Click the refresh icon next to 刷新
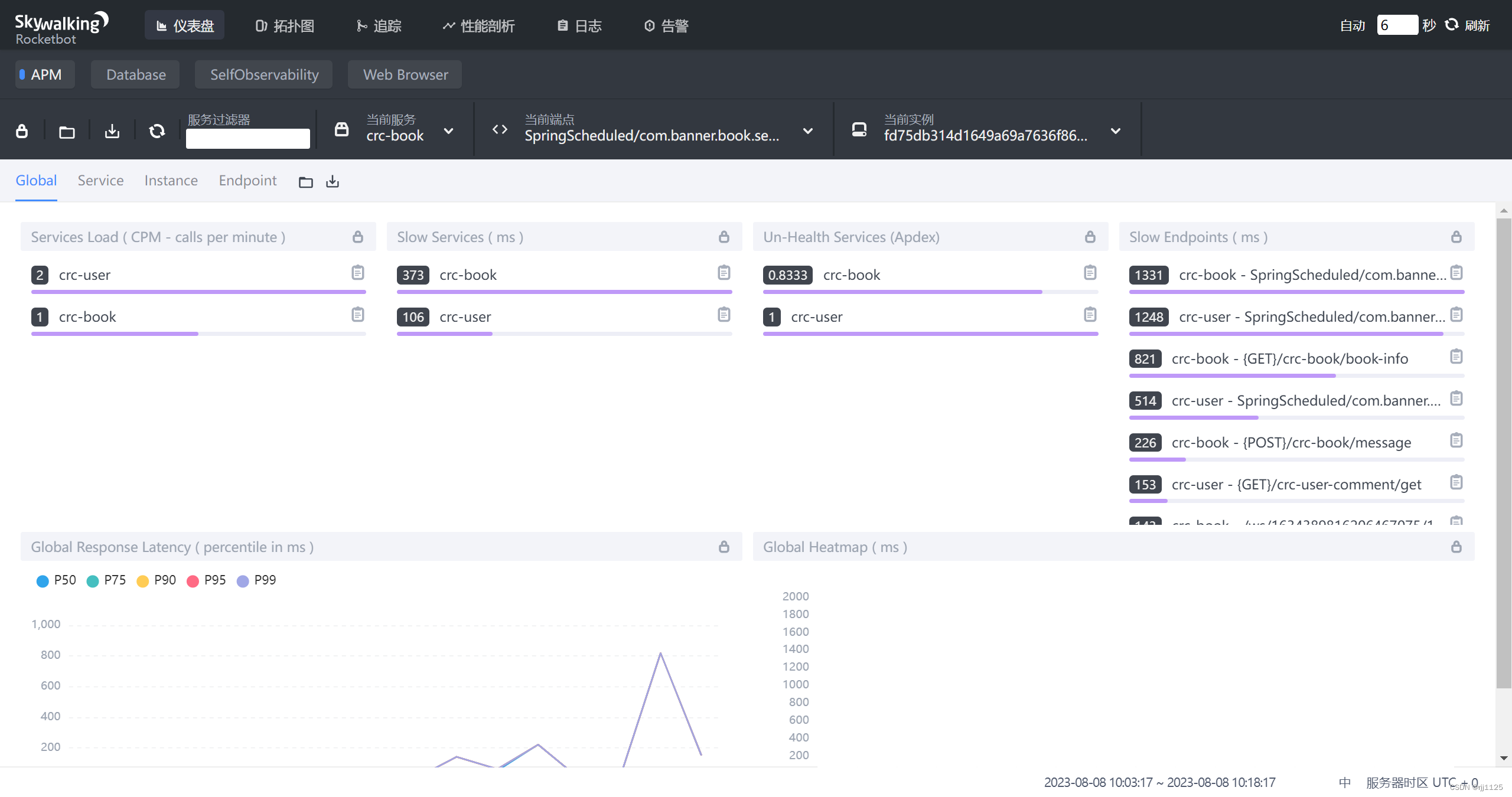Image resolution: width=1512 pixels, height=797 pixels. click(x=1452, y=25)
